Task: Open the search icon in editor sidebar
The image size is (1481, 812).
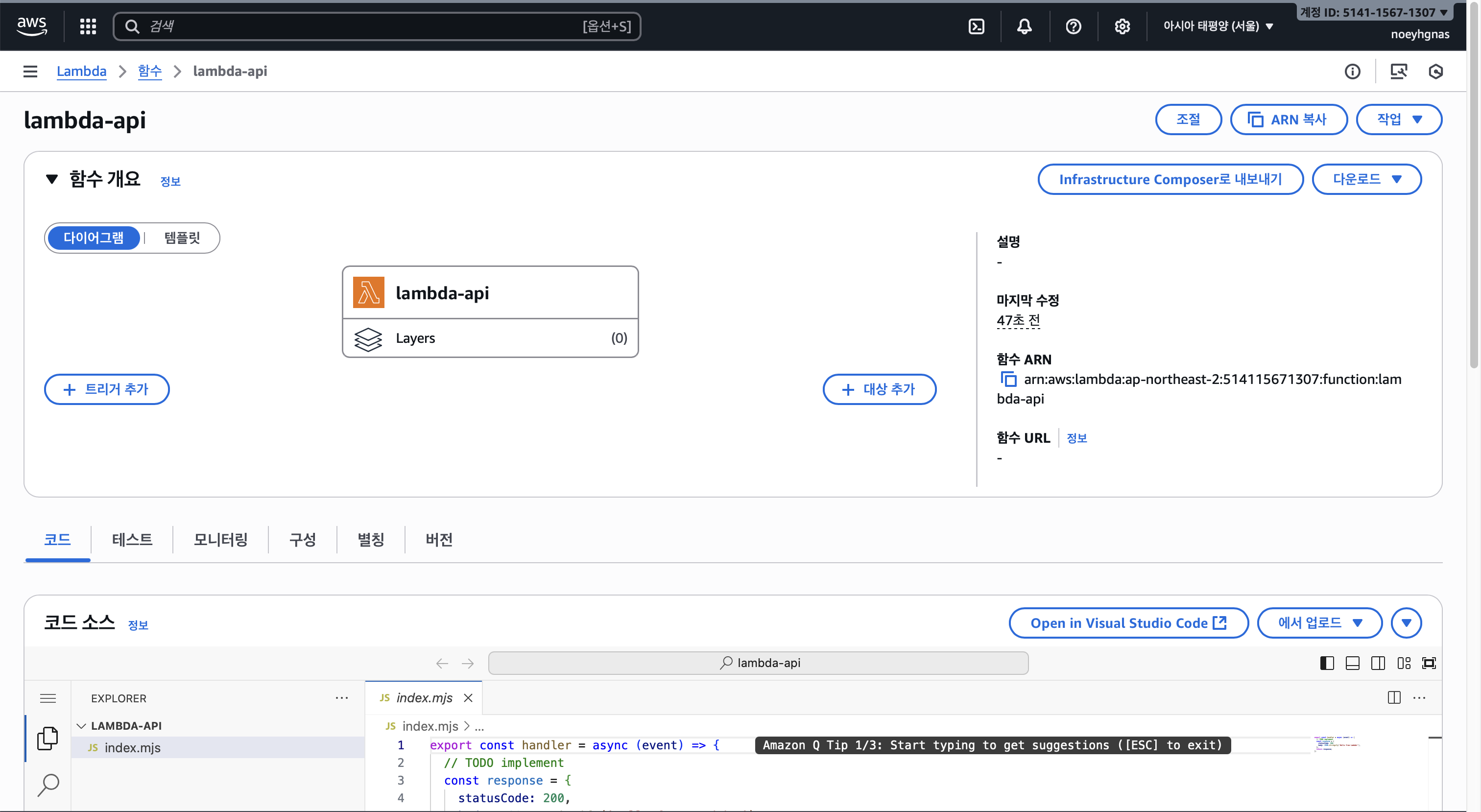Action: [x=48, y=785]
